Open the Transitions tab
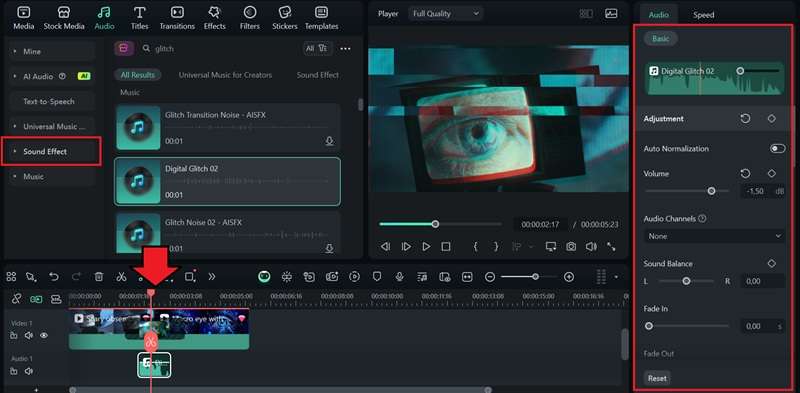 pos(177,18)
